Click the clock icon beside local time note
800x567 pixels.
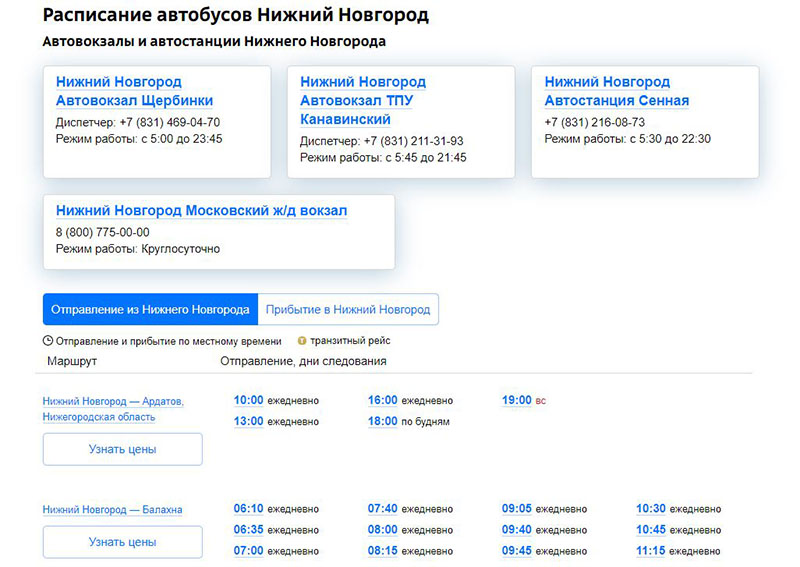pos(48,342)
